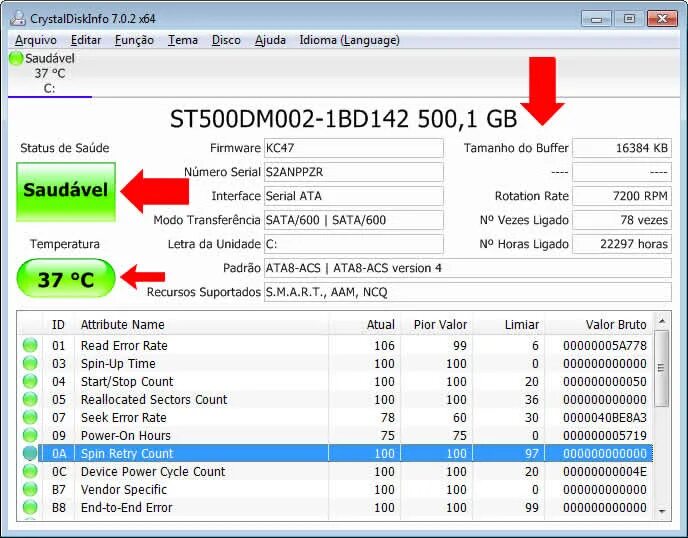
Task: Click the green health orb for disk C:
Action: click(x=16, y=58)
